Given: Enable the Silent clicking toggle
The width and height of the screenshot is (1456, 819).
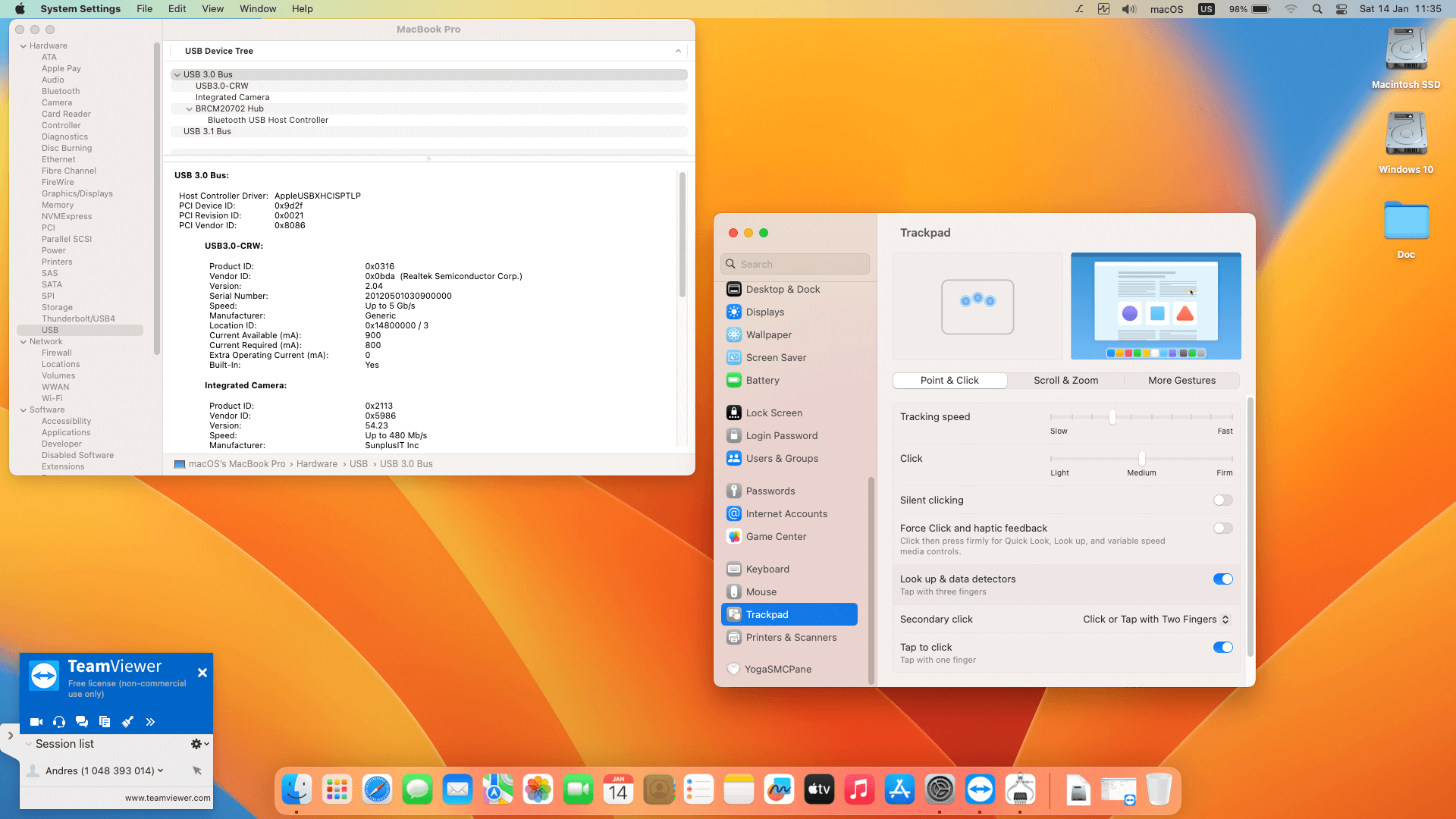Looking at the screenshot, I should click(1222, 500).
